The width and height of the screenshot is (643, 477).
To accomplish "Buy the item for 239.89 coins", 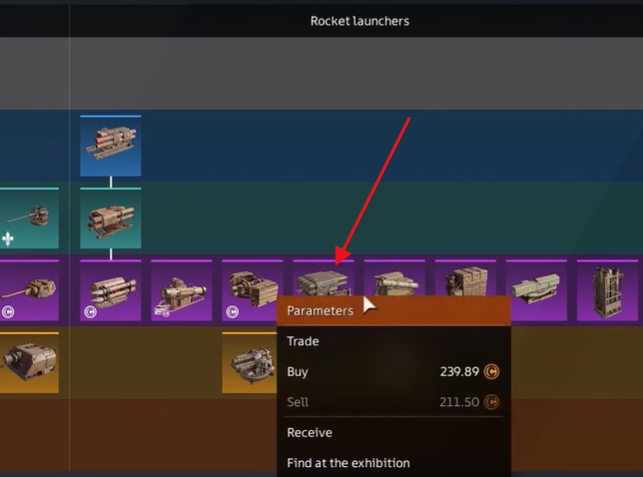I will point(394,372).
